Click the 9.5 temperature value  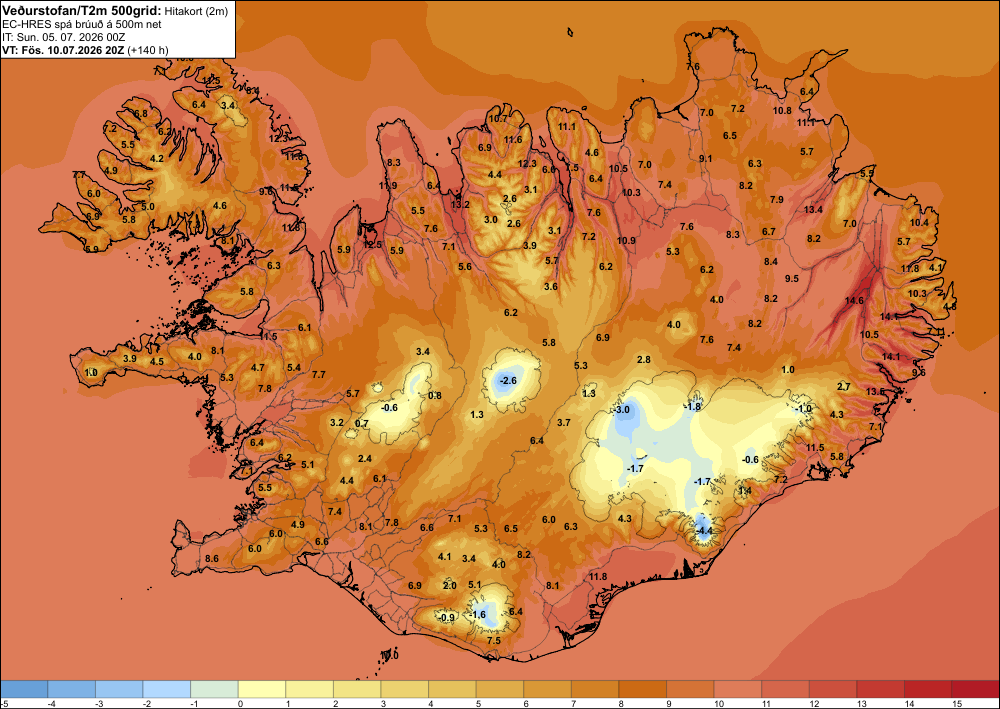(791, 279)
